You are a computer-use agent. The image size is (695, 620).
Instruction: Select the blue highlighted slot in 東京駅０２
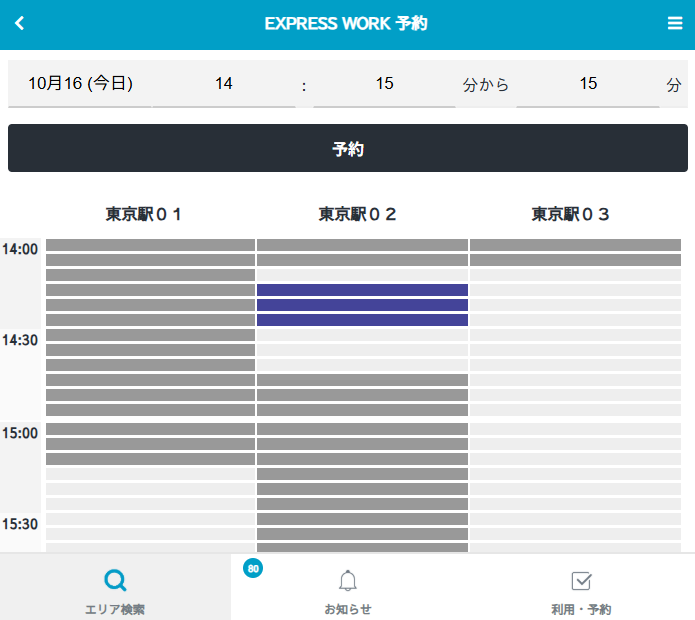[362, 305]
